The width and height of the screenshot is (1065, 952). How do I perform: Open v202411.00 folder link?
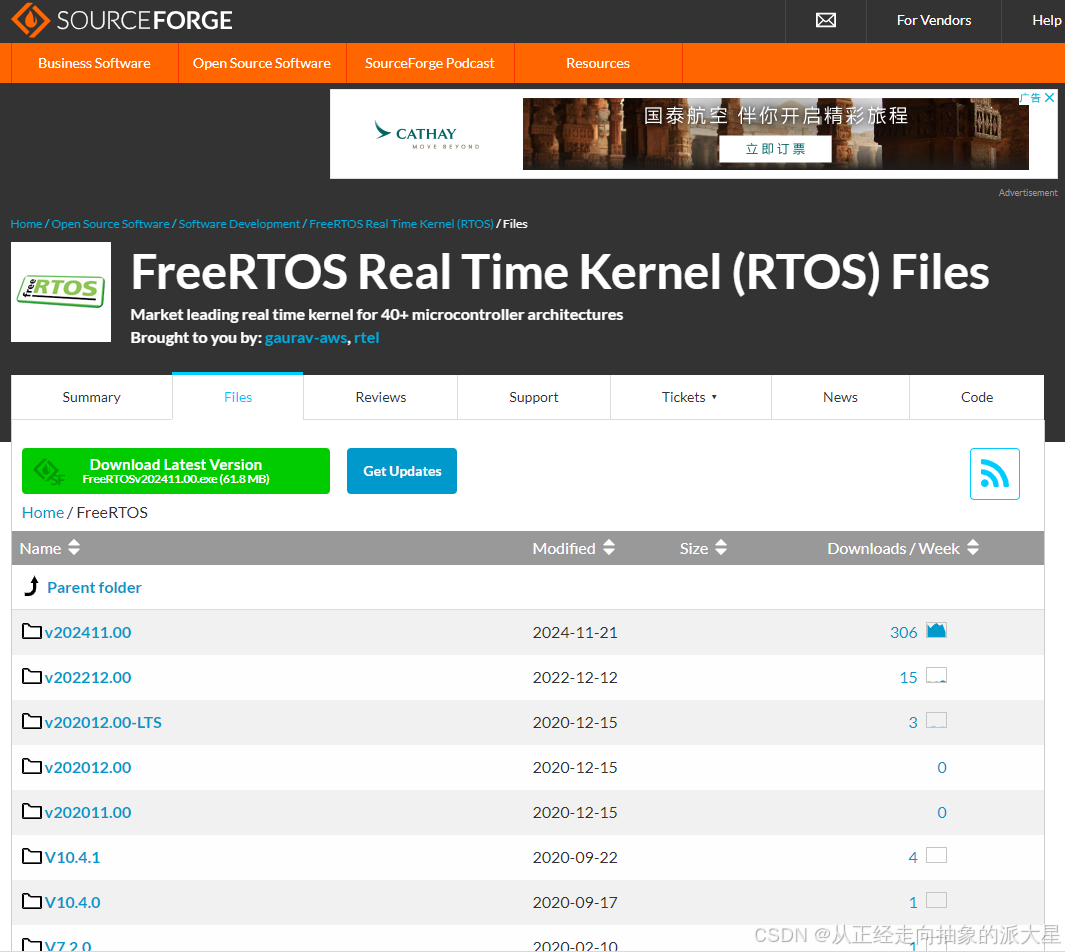pos(88,632)
